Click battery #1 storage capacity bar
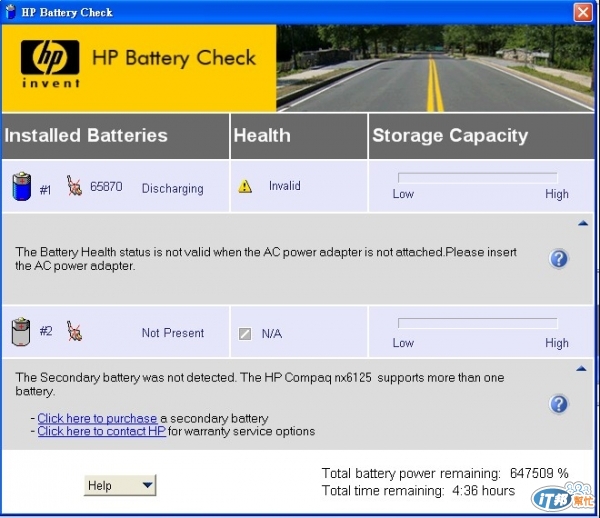600x518 pixels. pyautogui.click(x=477, y=178)
